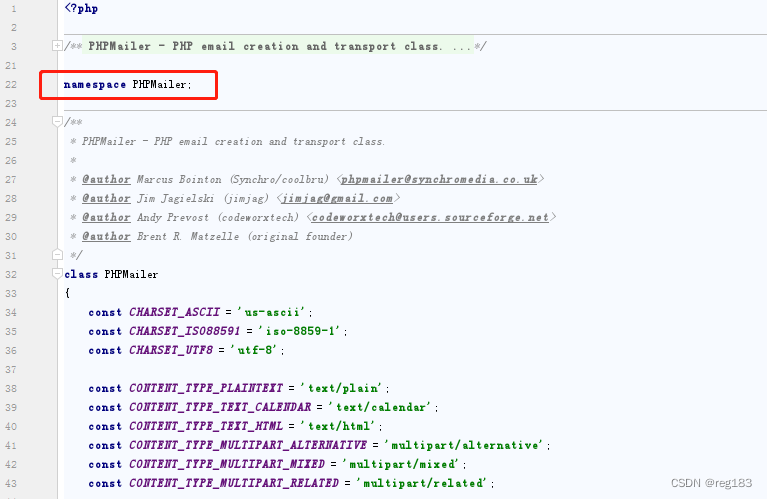
Task: Collapse the class PHPMailer fold on line 32
Action: click(57, 274)
